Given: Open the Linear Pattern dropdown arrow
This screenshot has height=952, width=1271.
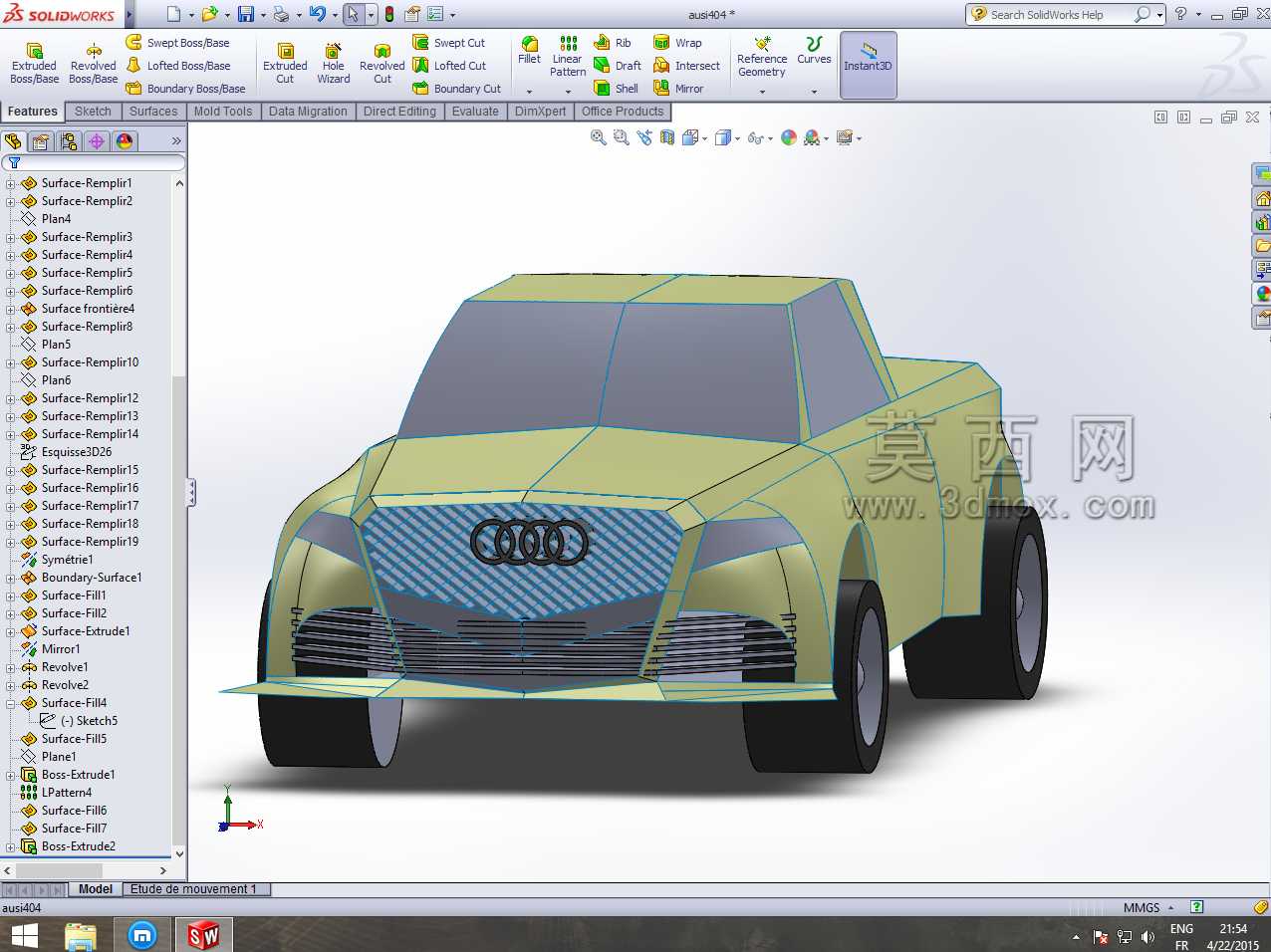Looking at the screenshot, I should click(x=568, y=92).
